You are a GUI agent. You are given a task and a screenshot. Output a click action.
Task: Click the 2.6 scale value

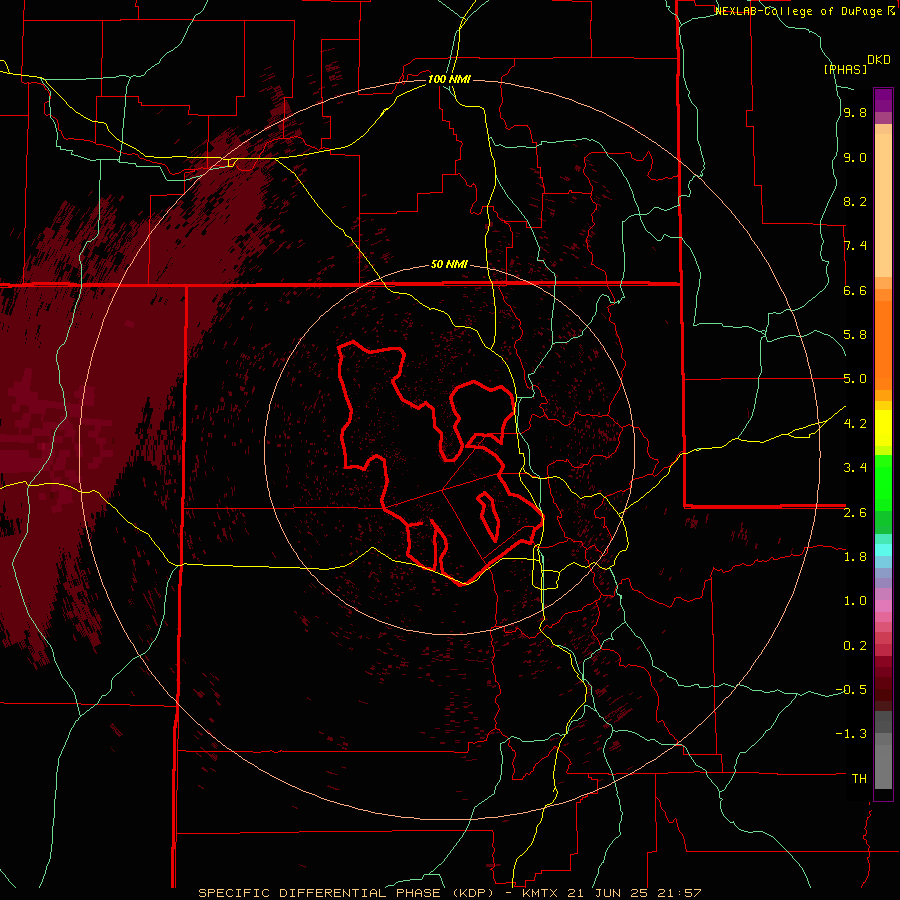tap(855, 513)
